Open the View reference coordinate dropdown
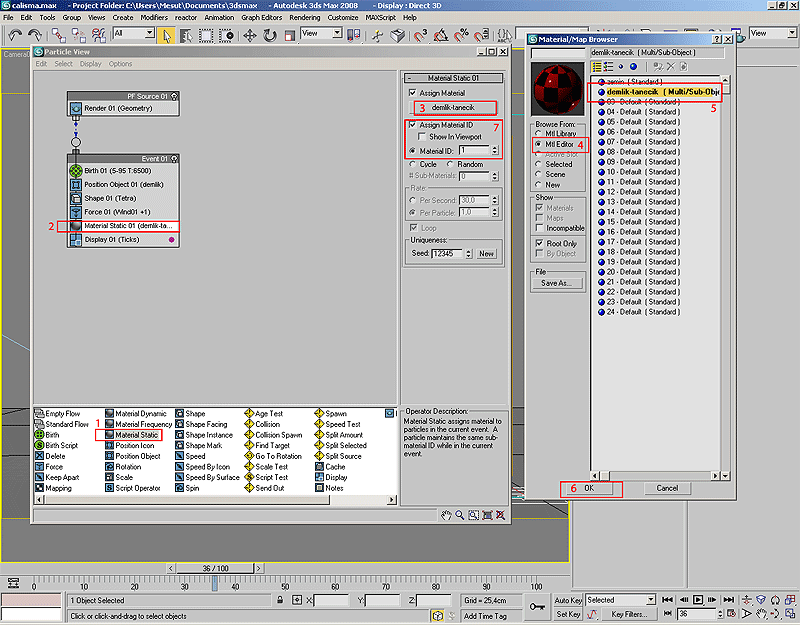 [x=320, y=34]
